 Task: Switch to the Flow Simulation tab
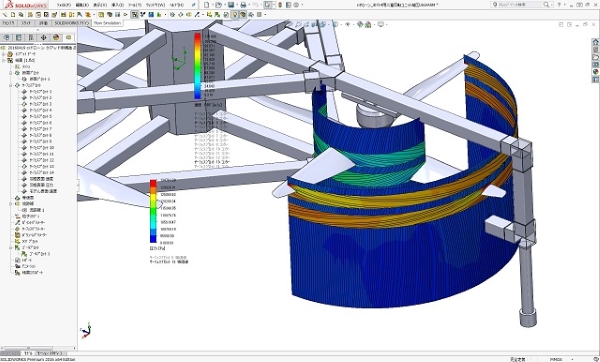[107, 23]
